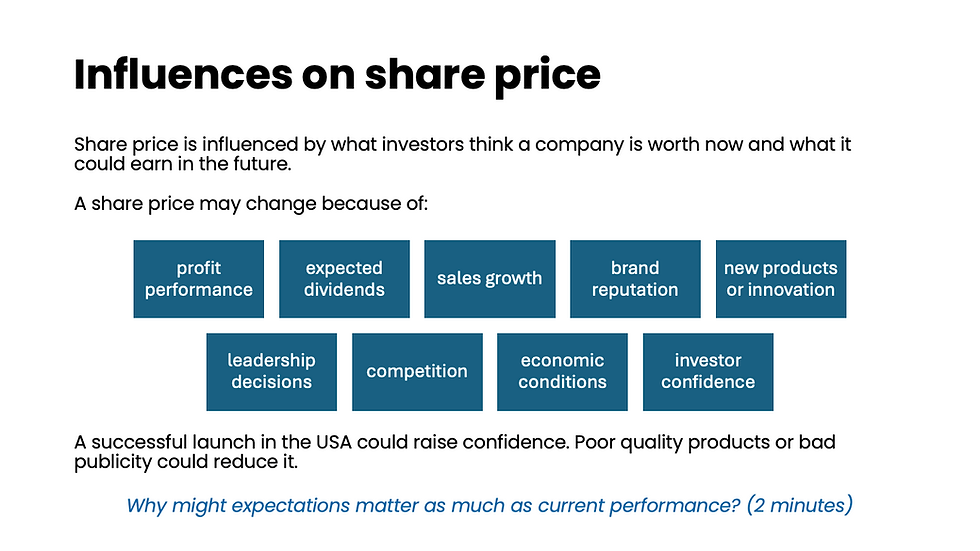
Task: Select the expected dividends box
Action: click(344, 279)
